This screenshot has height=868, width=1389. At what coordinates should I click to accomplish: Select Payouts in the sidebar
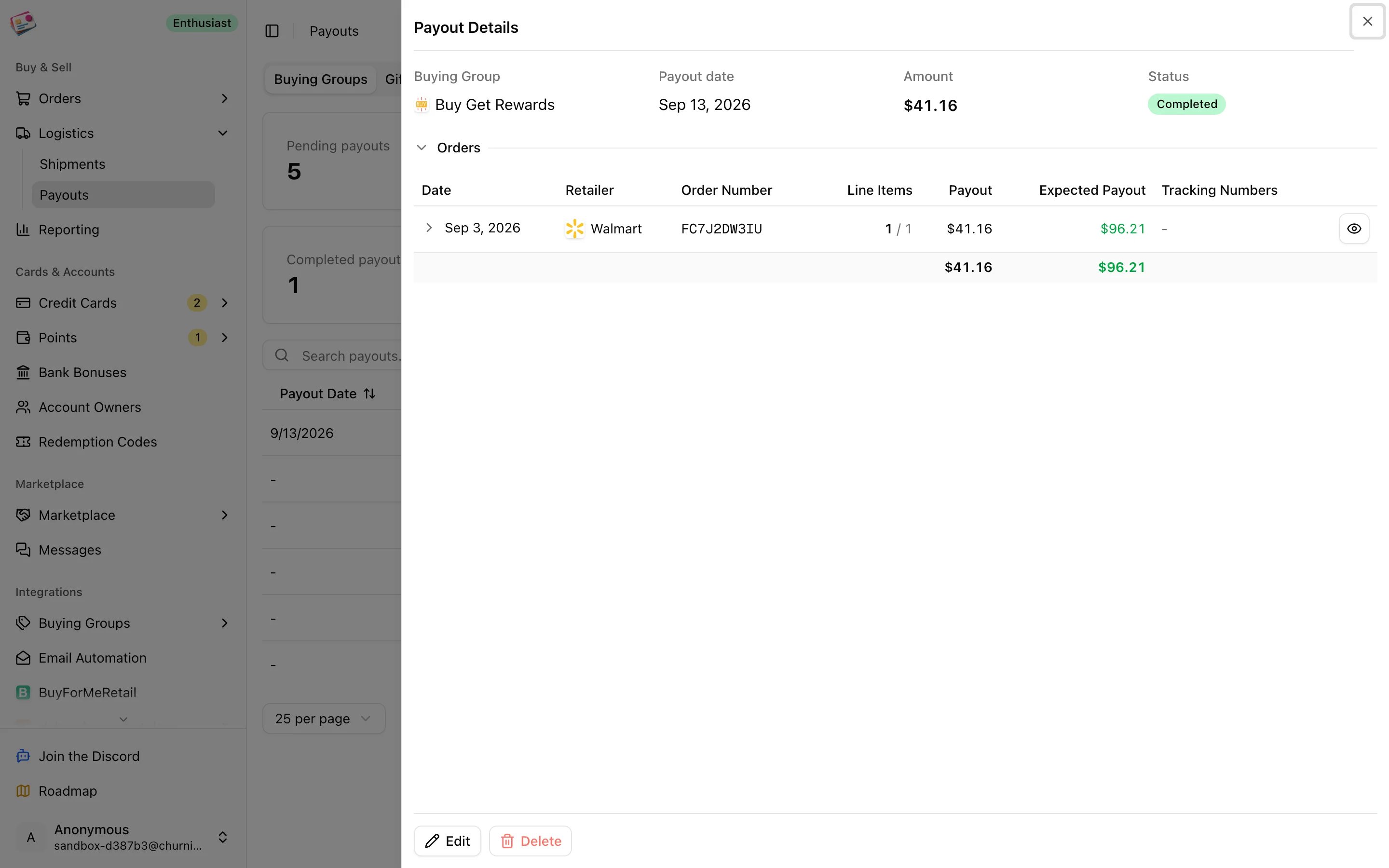[x=123, y=195]
